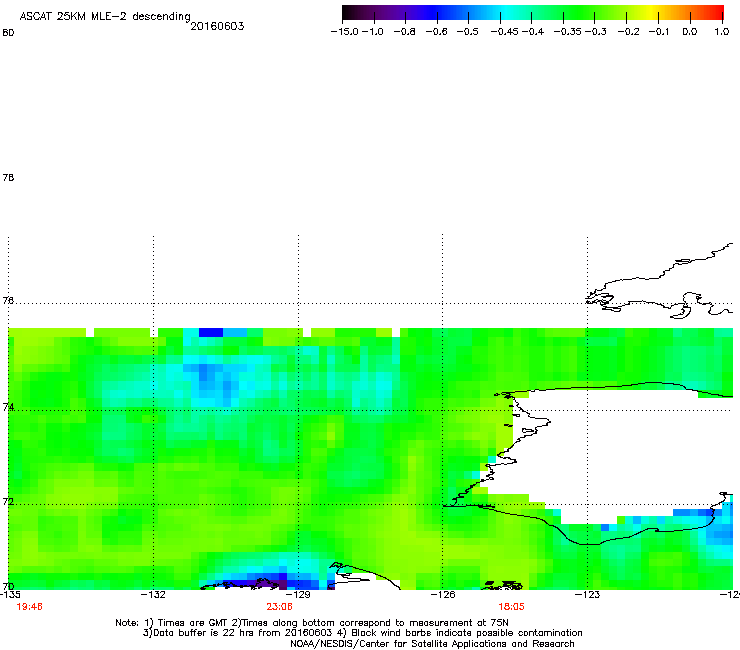This screenshot has height=650, width=740.
Task: Click the -1.0 colorbar label
Action: pyautogui.click(x=373, y=32)
